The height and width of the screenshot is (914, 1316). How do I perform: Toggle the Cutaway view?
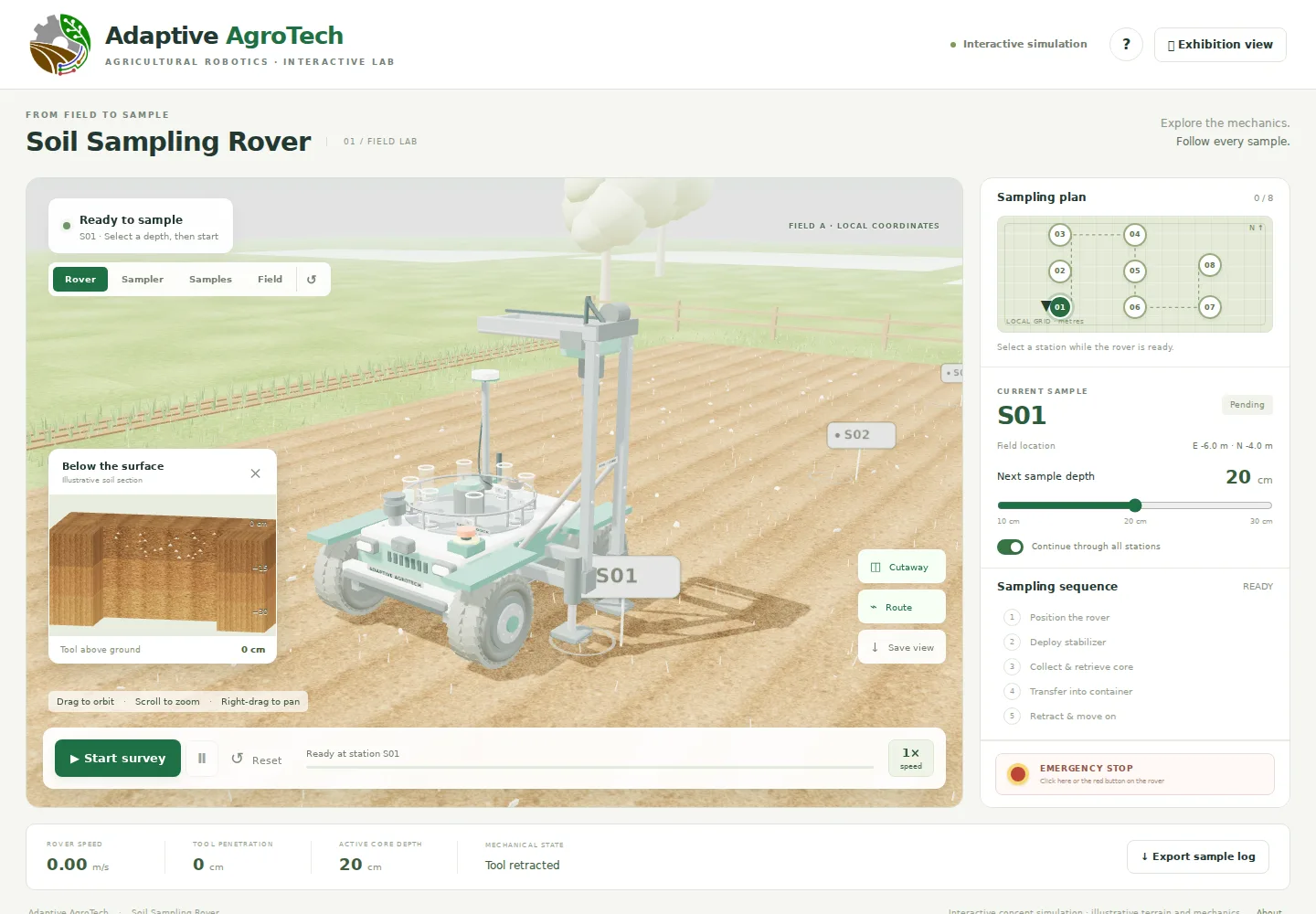(x=902, y=567)
